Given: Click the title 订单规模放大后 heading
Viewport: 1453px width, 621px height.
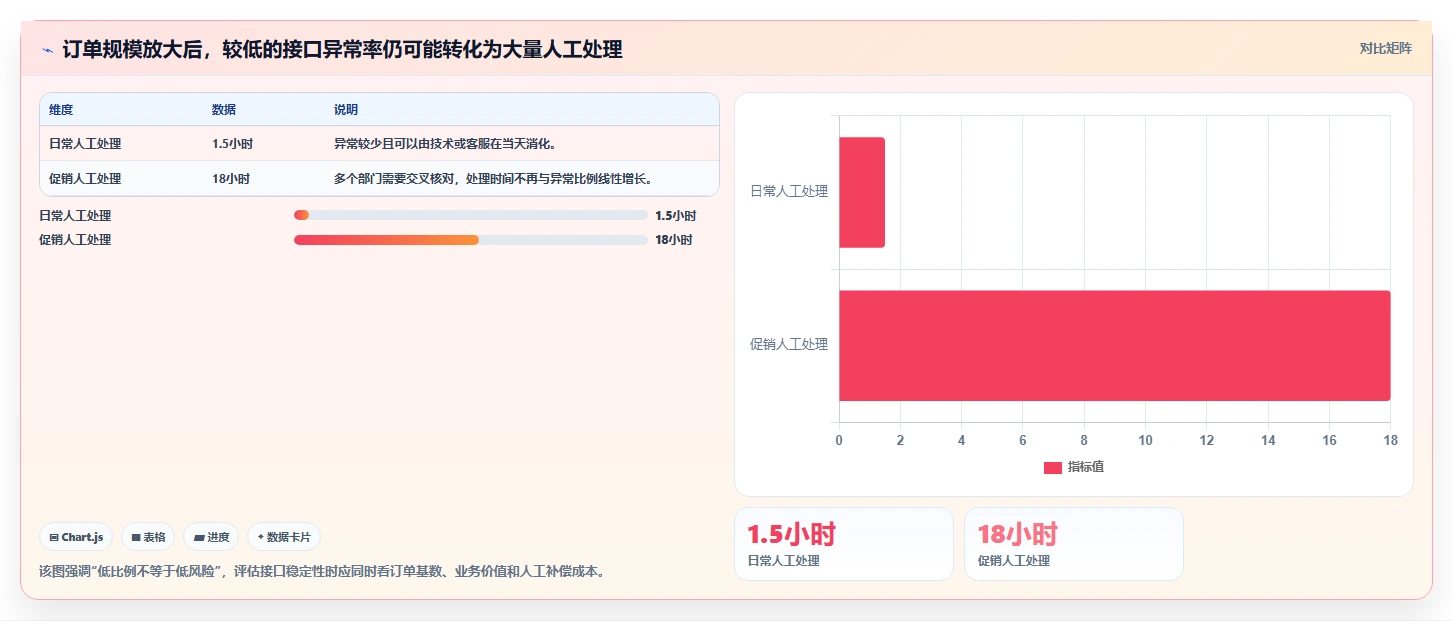Looking at the screenshot, I should [x=342, y=49].
